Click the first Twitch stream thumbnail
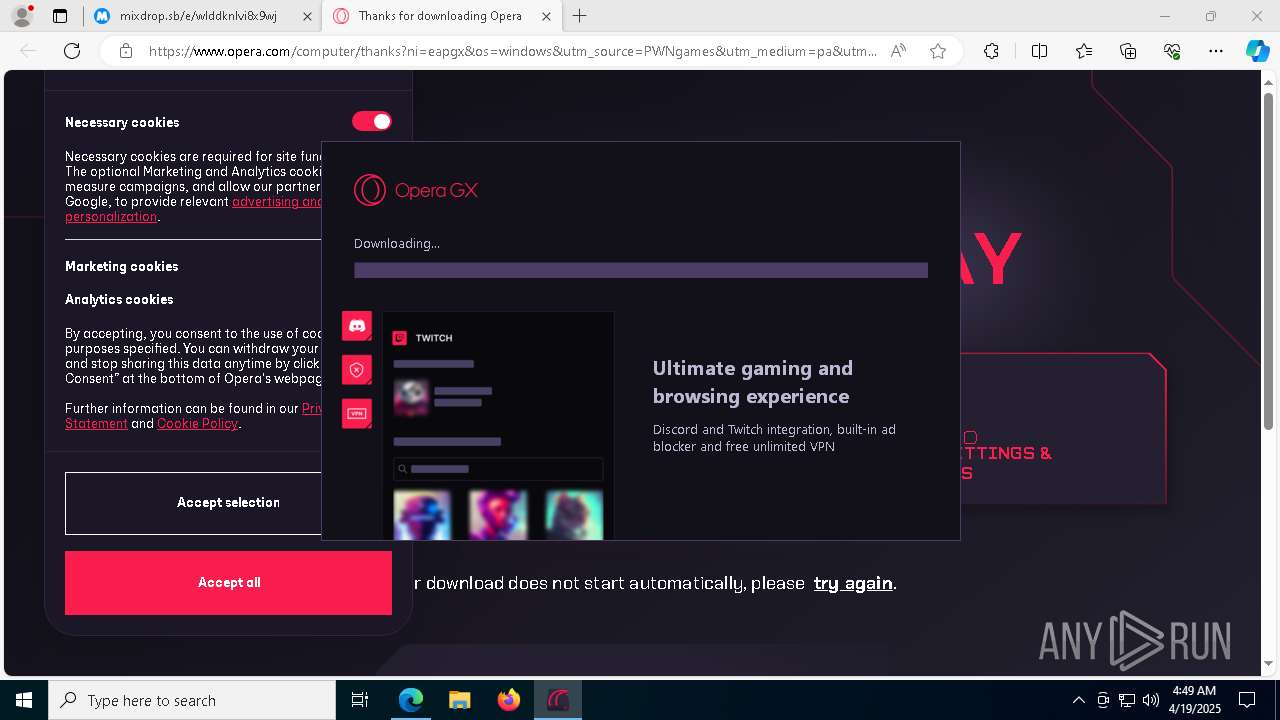Viewport: 1280px width, 720px height. pyautogui.click(x=422, y=514)
